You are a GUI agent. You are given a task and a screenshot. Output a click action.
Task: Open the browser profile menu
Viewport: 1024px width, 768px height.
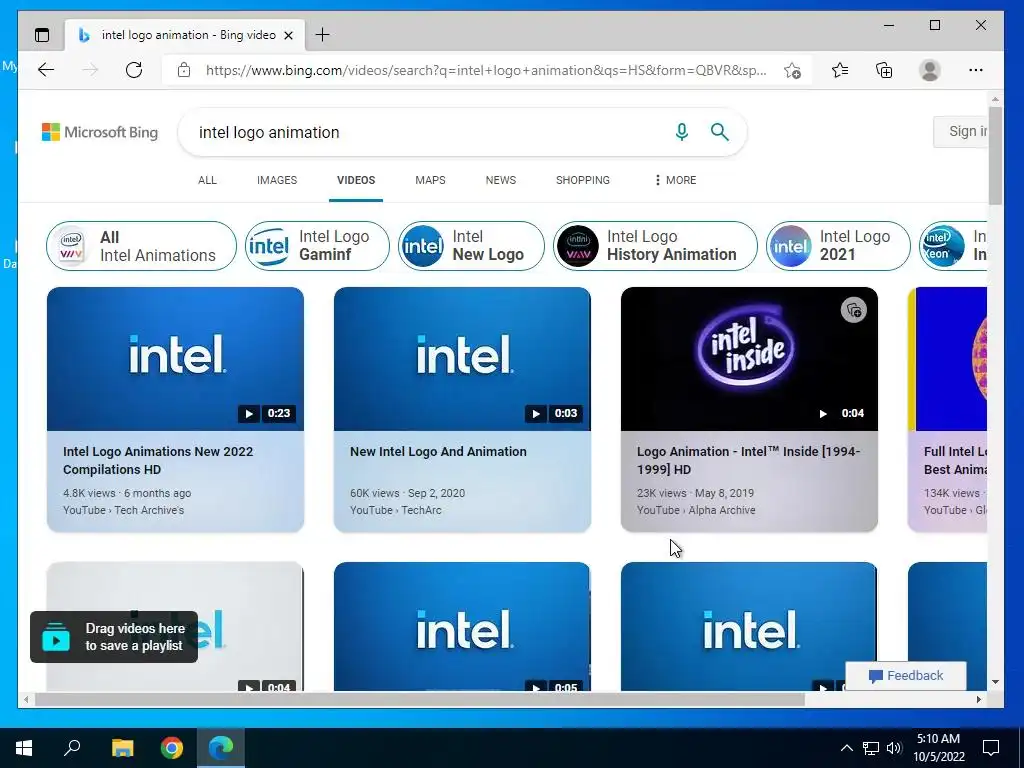(x=929, y=70)
